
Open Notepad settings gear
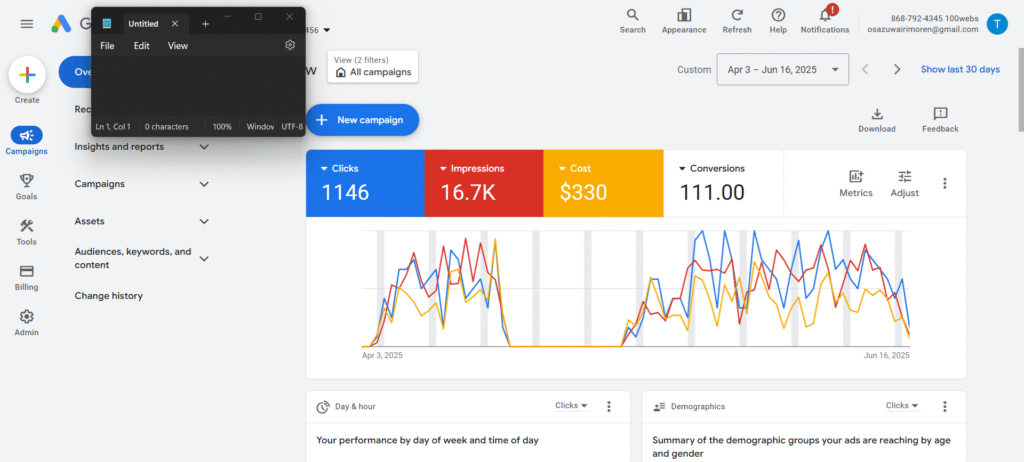[x=290, y=45]
